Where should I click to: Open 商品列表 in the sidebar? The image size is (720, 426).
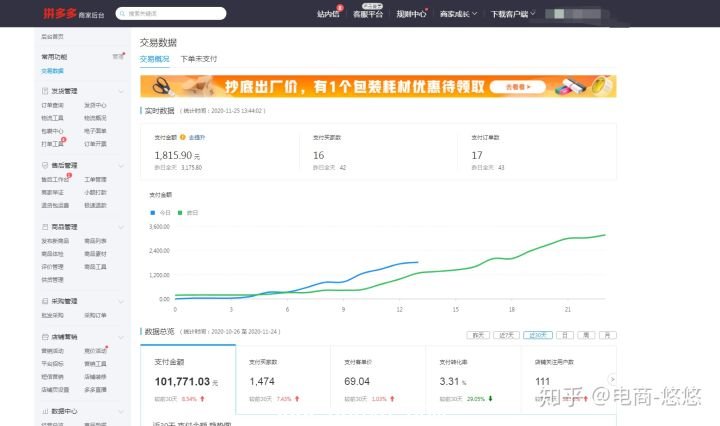click(95, 241)
